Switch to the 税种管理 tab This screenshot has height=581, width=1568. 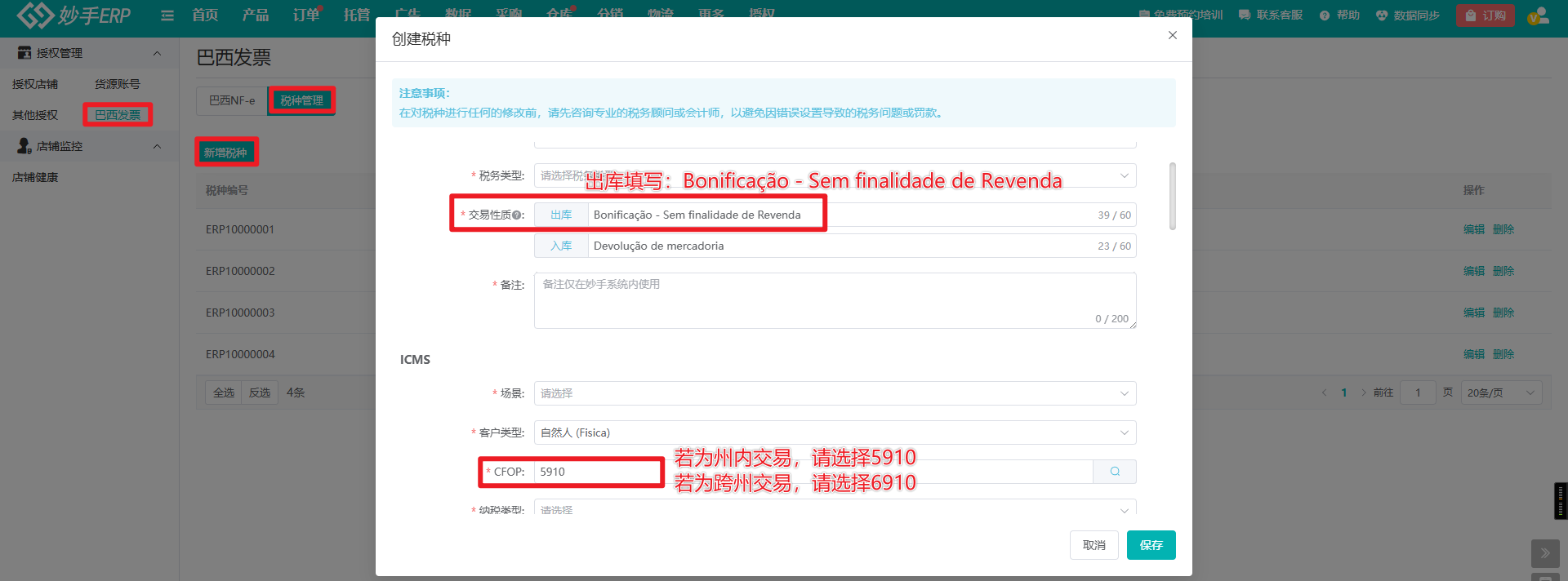point(301,100)
